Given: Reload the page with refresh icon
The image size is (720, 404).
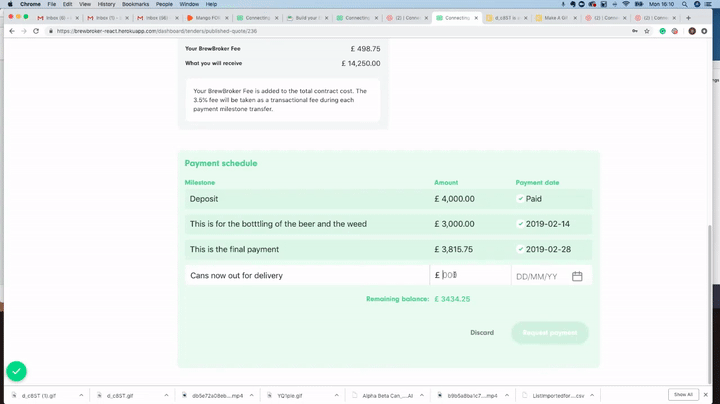Looking at the screenshot, I should click(x=36, y=31).
